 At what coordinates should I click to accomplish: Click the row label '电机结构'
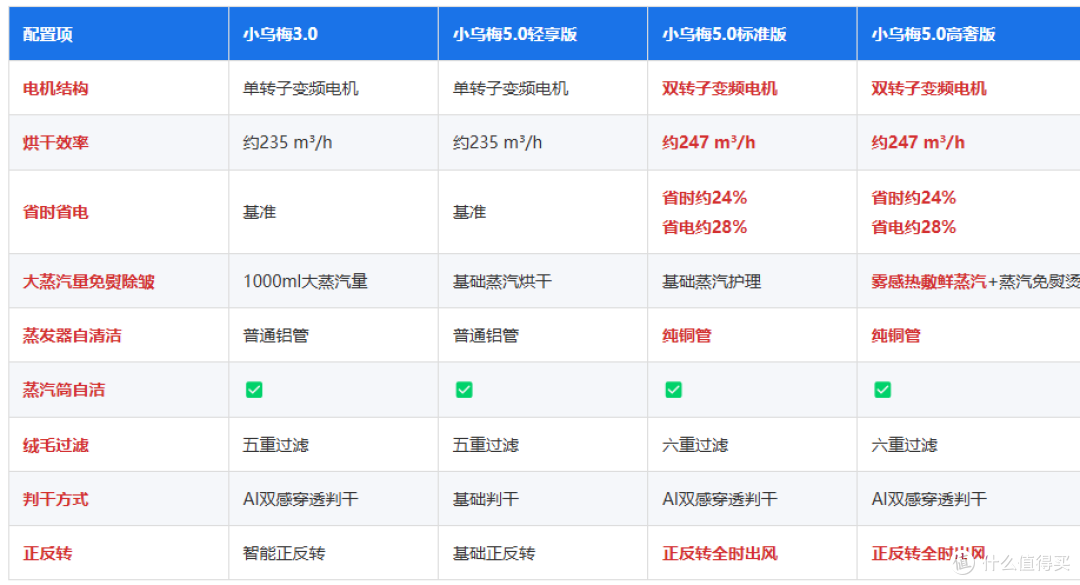pyautogui.click(x=56, y=88)
